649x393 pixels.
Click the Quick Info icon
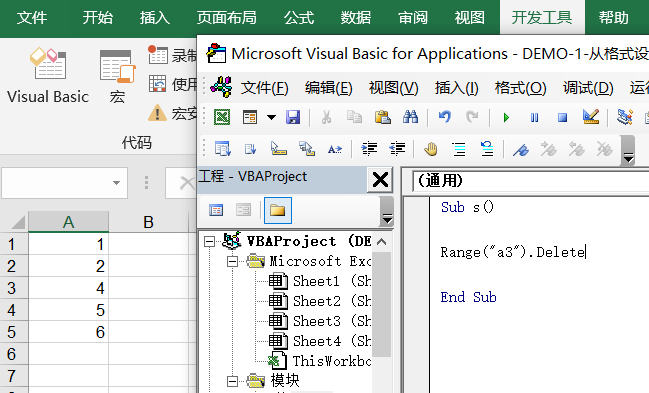tap(279, 149)
